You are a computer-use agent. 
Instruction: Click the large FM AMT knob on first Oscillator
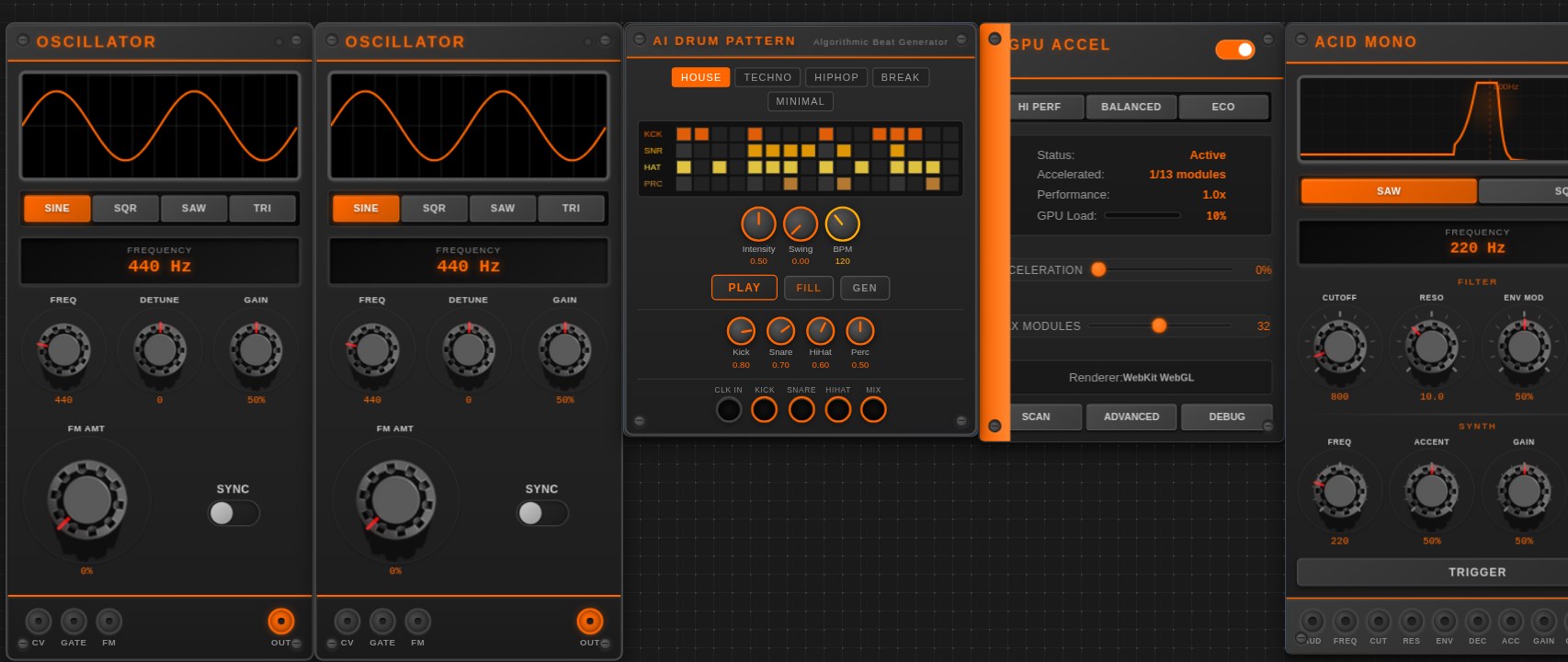[x=86, y=499]
